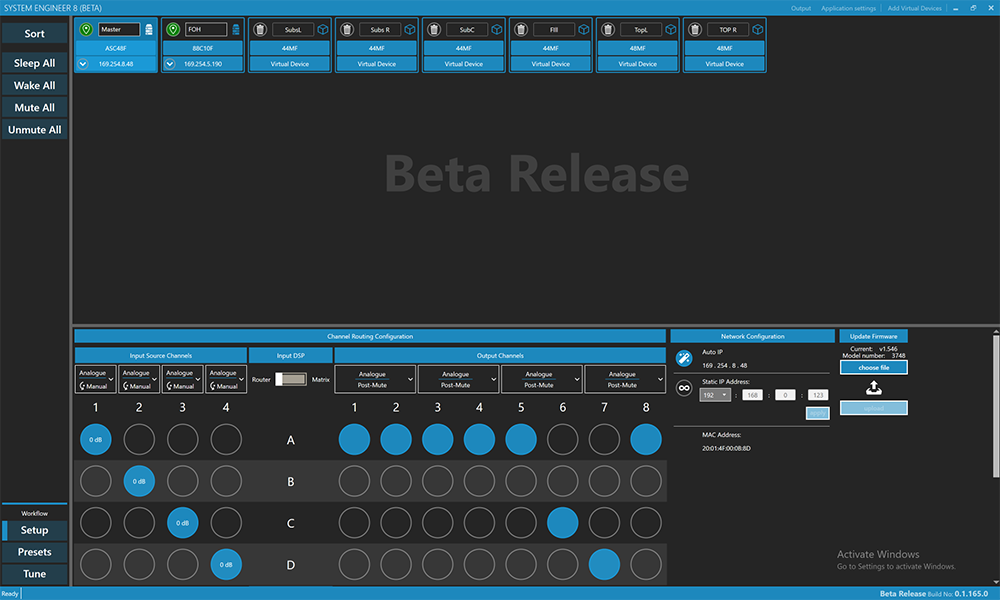Expand the Master device details chevron
The image size is (1000, 600).
pos(83,63)
